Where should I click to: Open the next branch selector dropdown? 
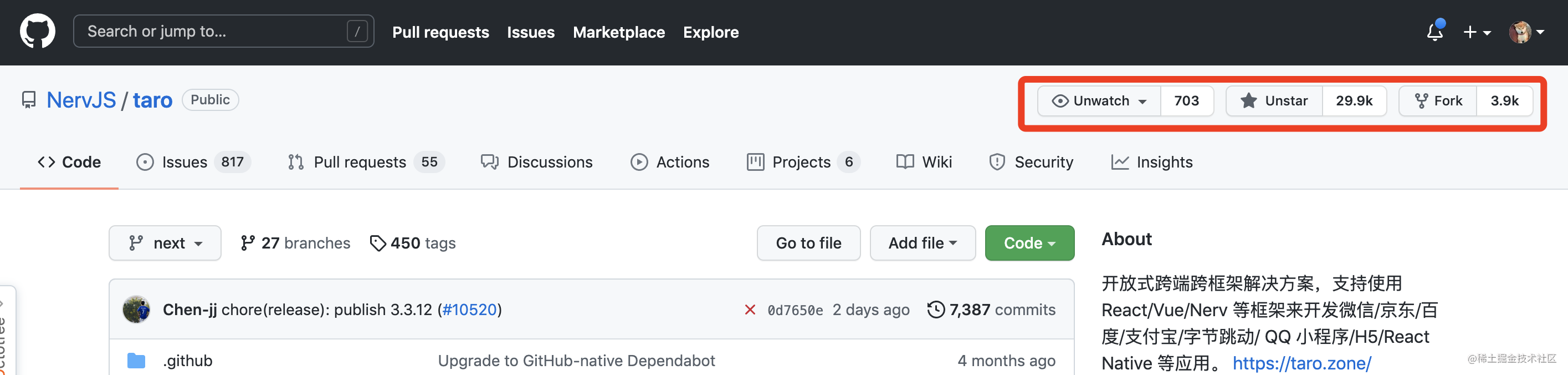(x=165, y=242)
